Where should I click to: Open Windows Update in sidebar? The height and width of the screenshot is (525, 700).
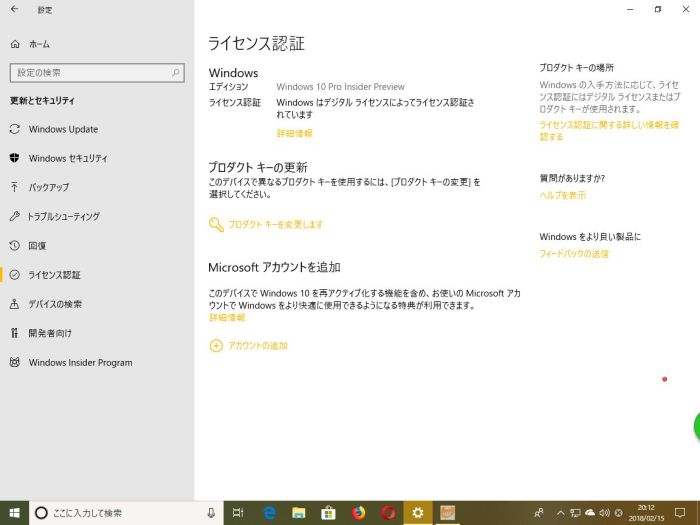(63, 129)
